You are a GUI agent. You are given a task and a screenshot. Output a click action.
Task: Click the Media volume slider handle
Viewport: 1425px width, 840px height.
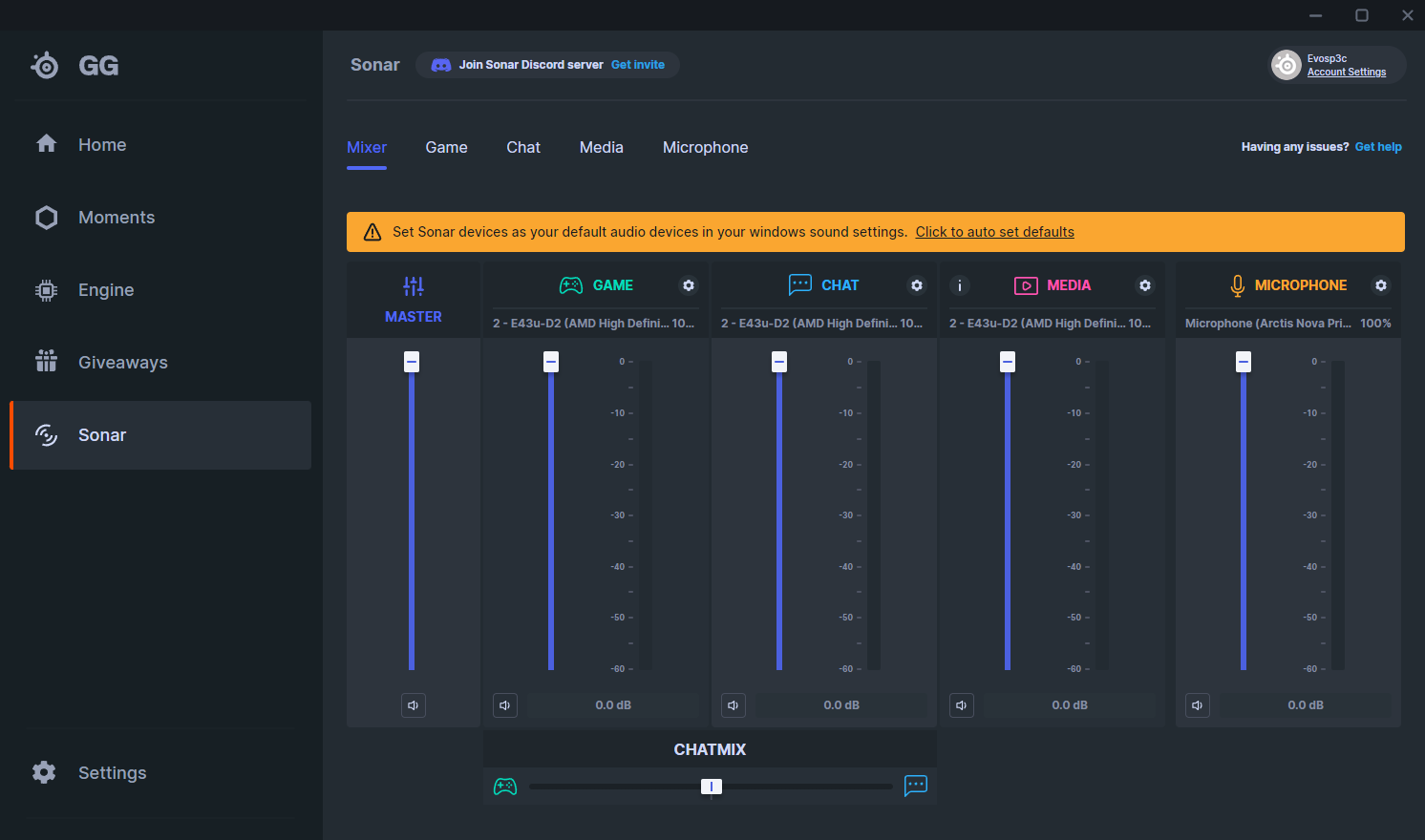coord(1008,362)
